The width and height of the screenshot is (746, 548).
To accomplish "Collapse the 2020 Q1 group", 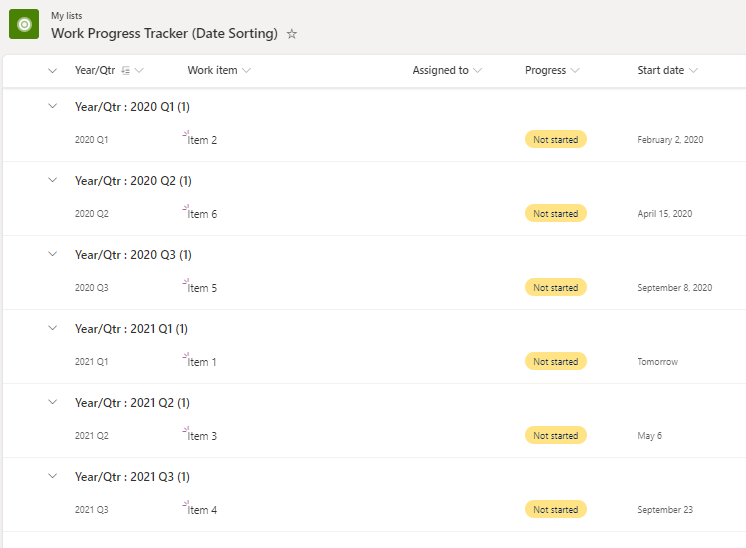I will click(x=53, y=106).
